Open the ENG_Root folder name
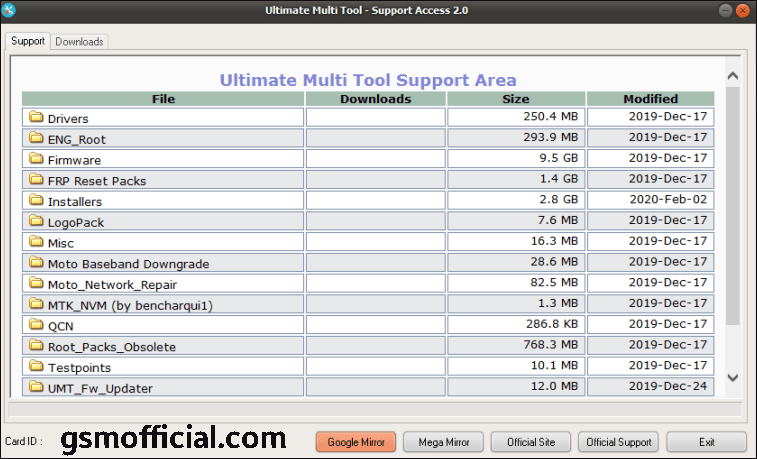The width and height of the screenshot is (757, 459). [77, 139]
